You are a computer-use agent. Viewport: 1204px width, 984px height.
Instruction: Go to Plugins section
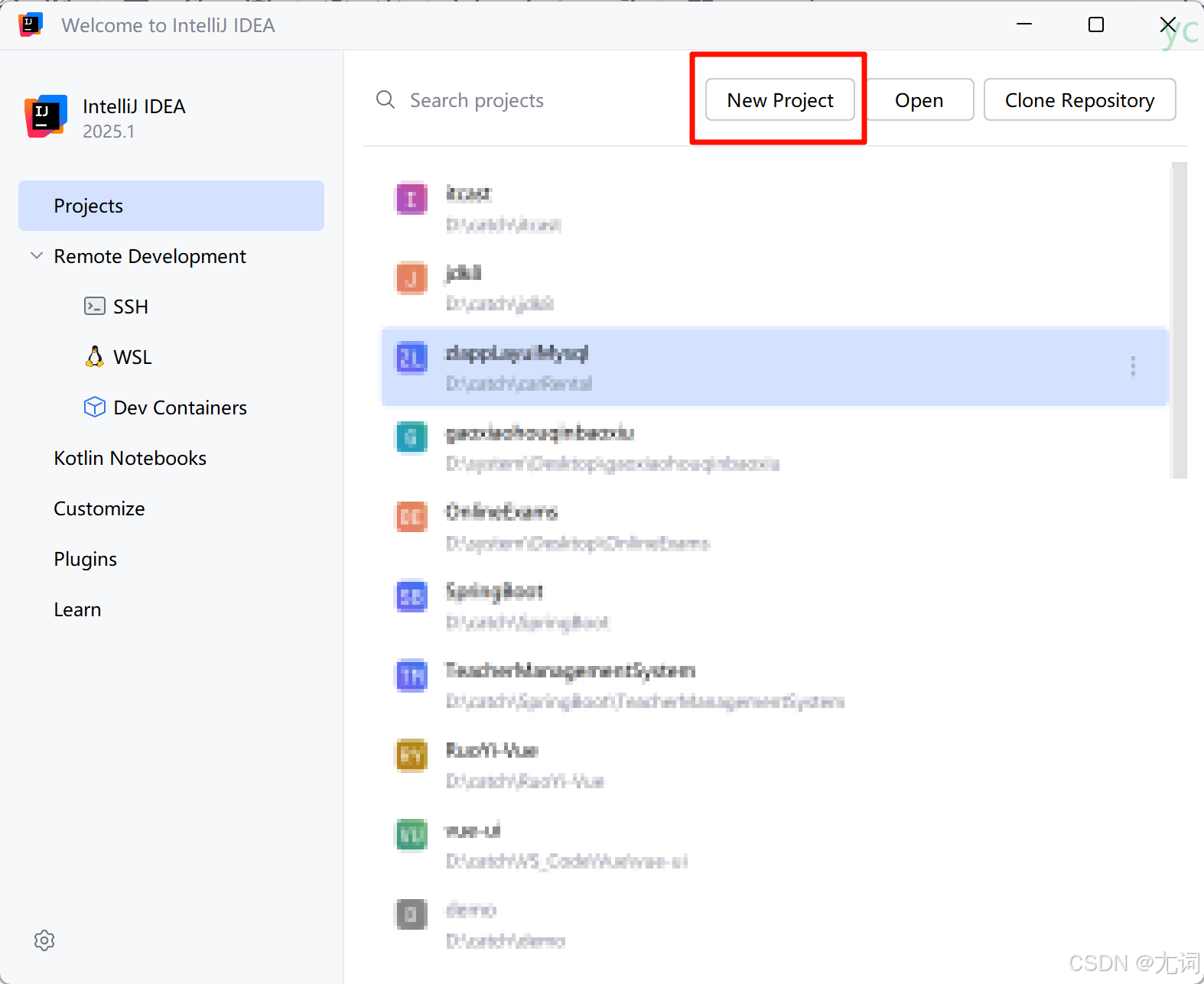(x=86, y=559)
